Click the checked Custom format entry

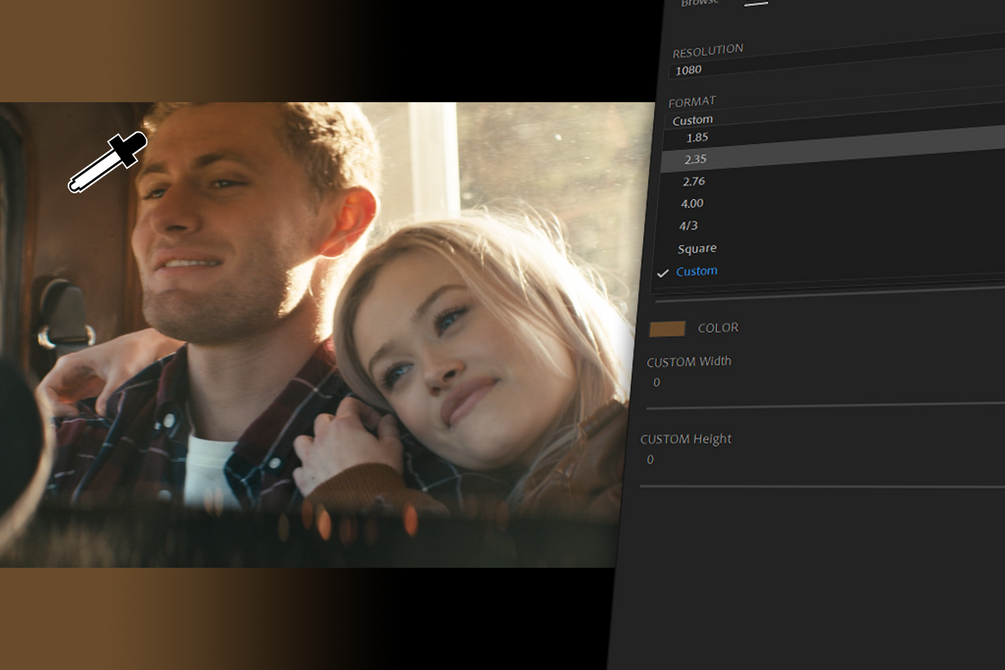697,271
